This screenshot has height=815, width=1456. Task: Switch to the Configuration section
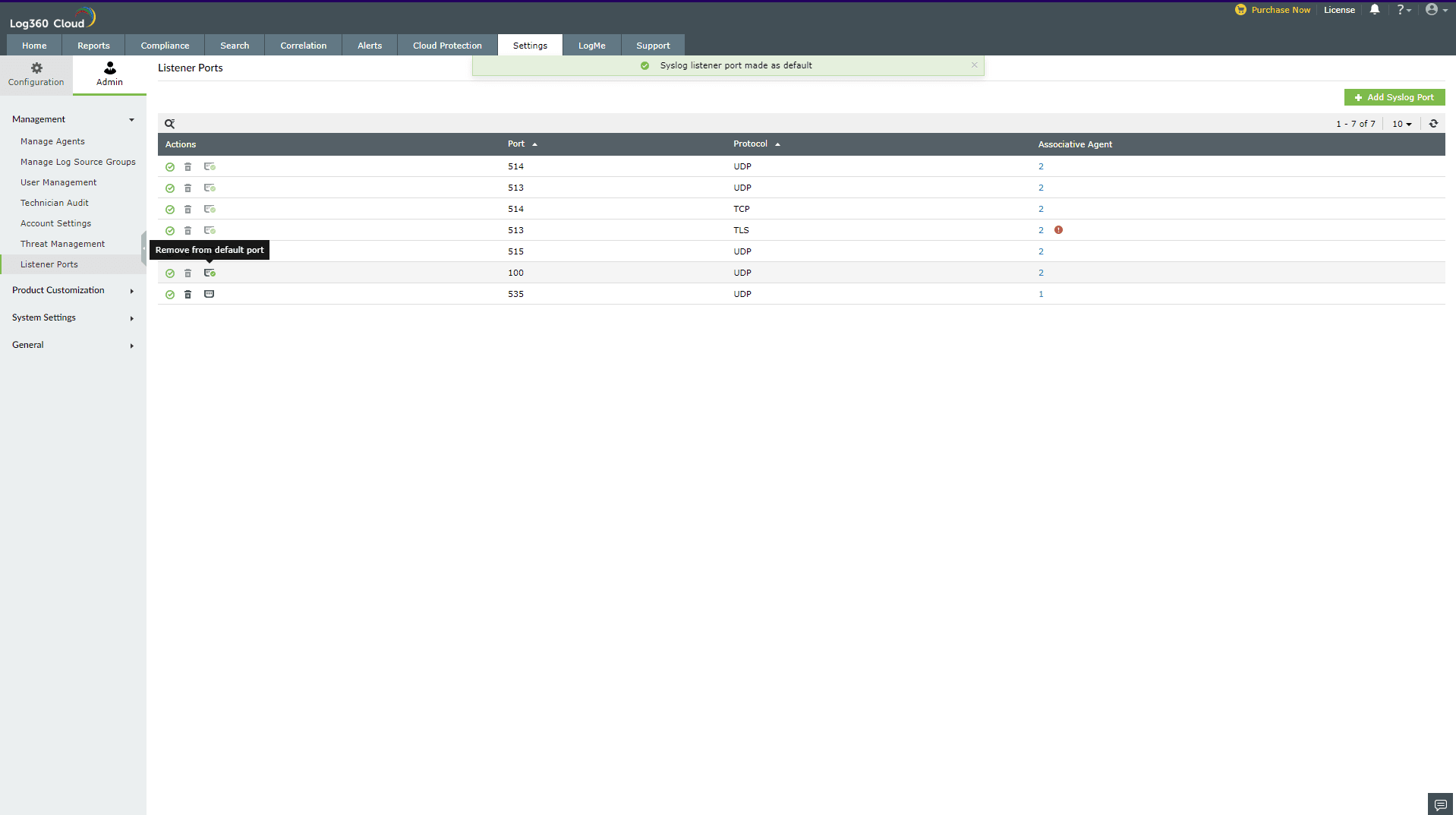tap(36, 74)
